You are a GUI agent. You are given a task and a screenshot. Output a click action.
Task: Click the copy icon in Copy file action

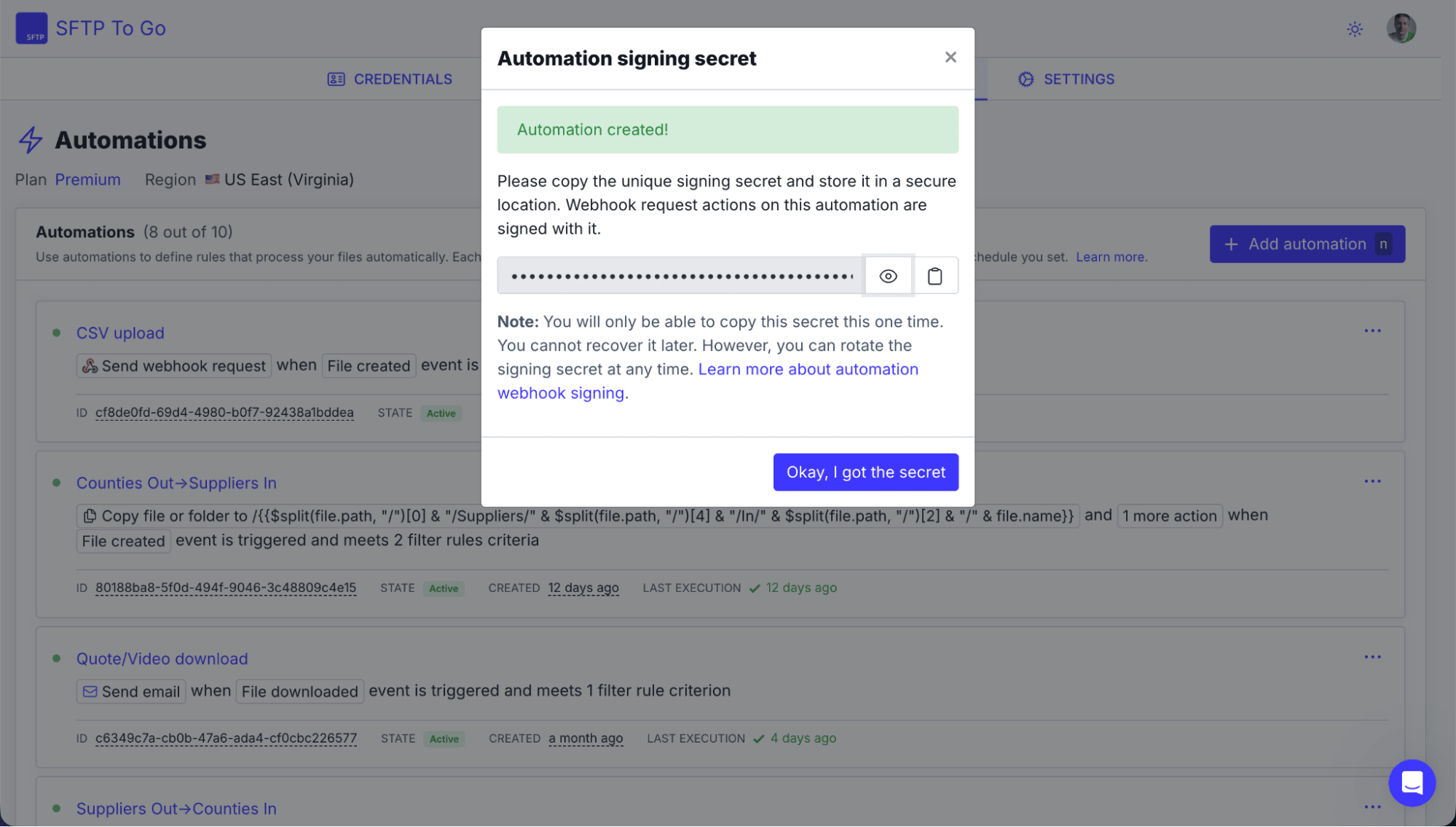(90, 516)
